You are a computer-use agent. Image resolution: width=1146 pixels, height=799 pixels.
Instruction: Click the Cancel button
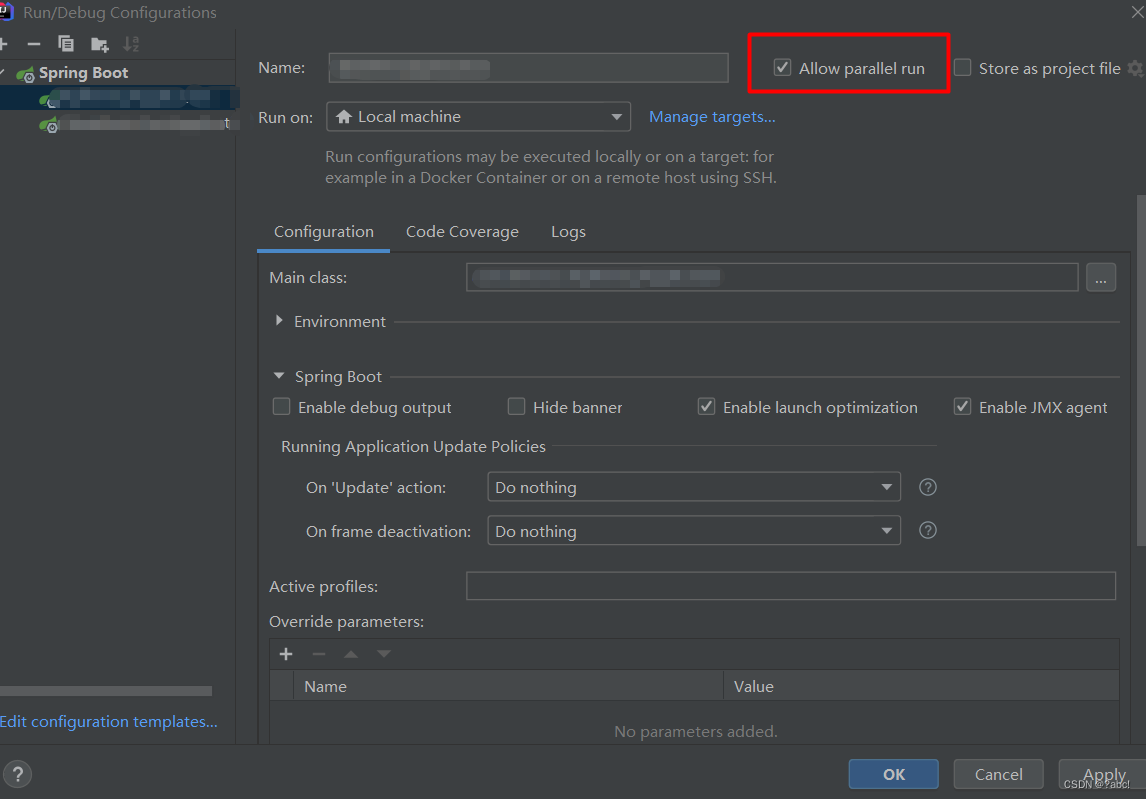click(998, 774)
